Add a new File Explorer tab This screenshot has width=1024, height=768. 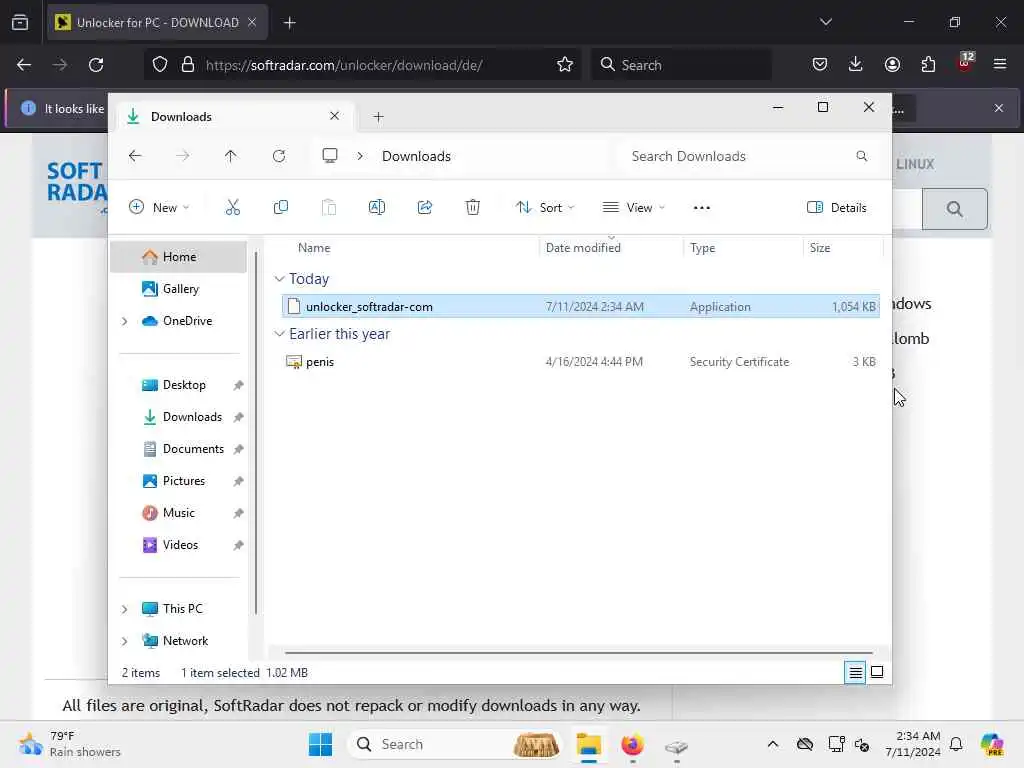[x=378, y=117]
